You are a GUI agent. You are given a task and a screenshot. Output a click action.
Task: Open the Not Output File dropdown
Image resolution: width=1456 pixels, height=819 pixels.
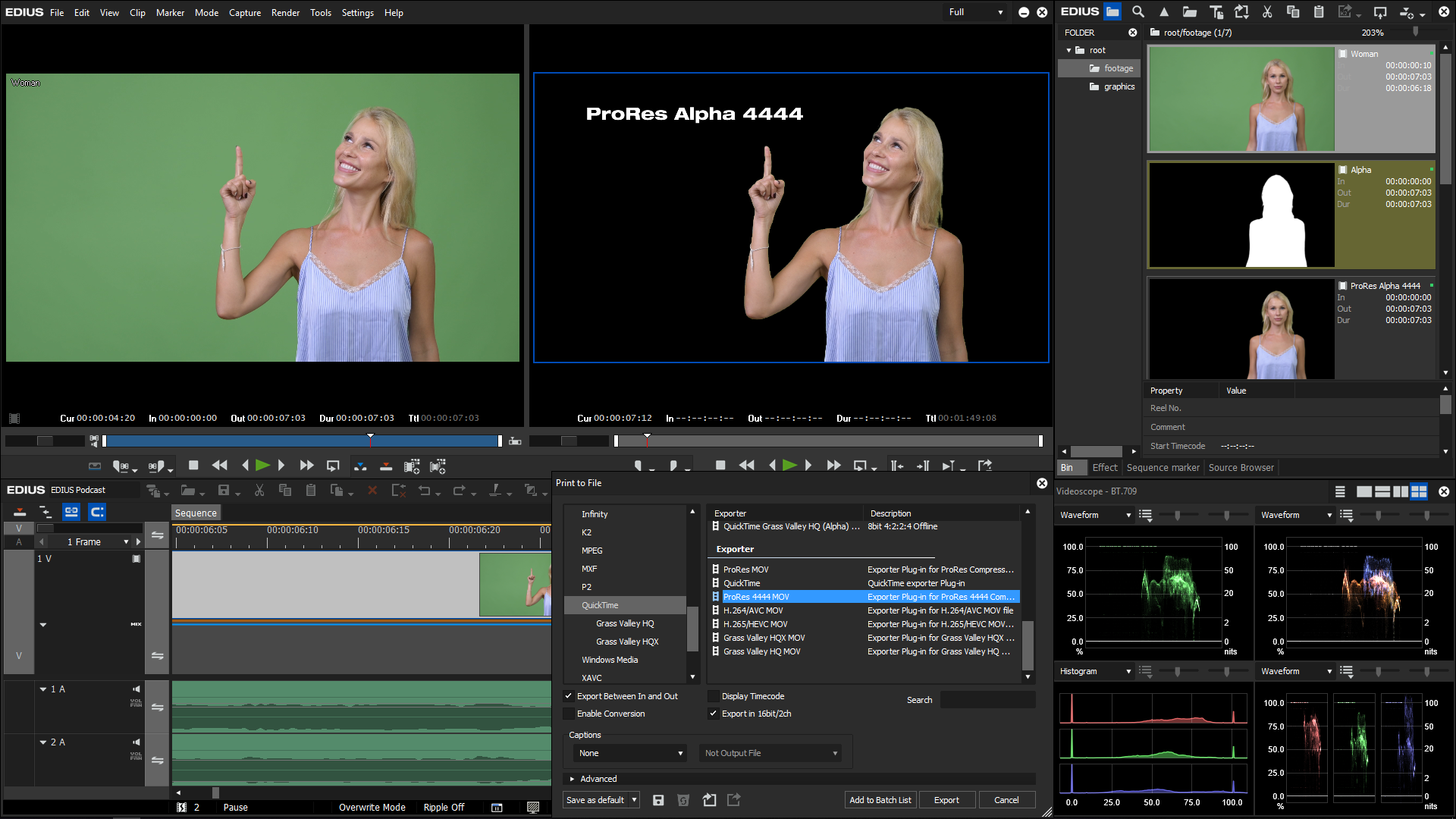tap(770, 753)
